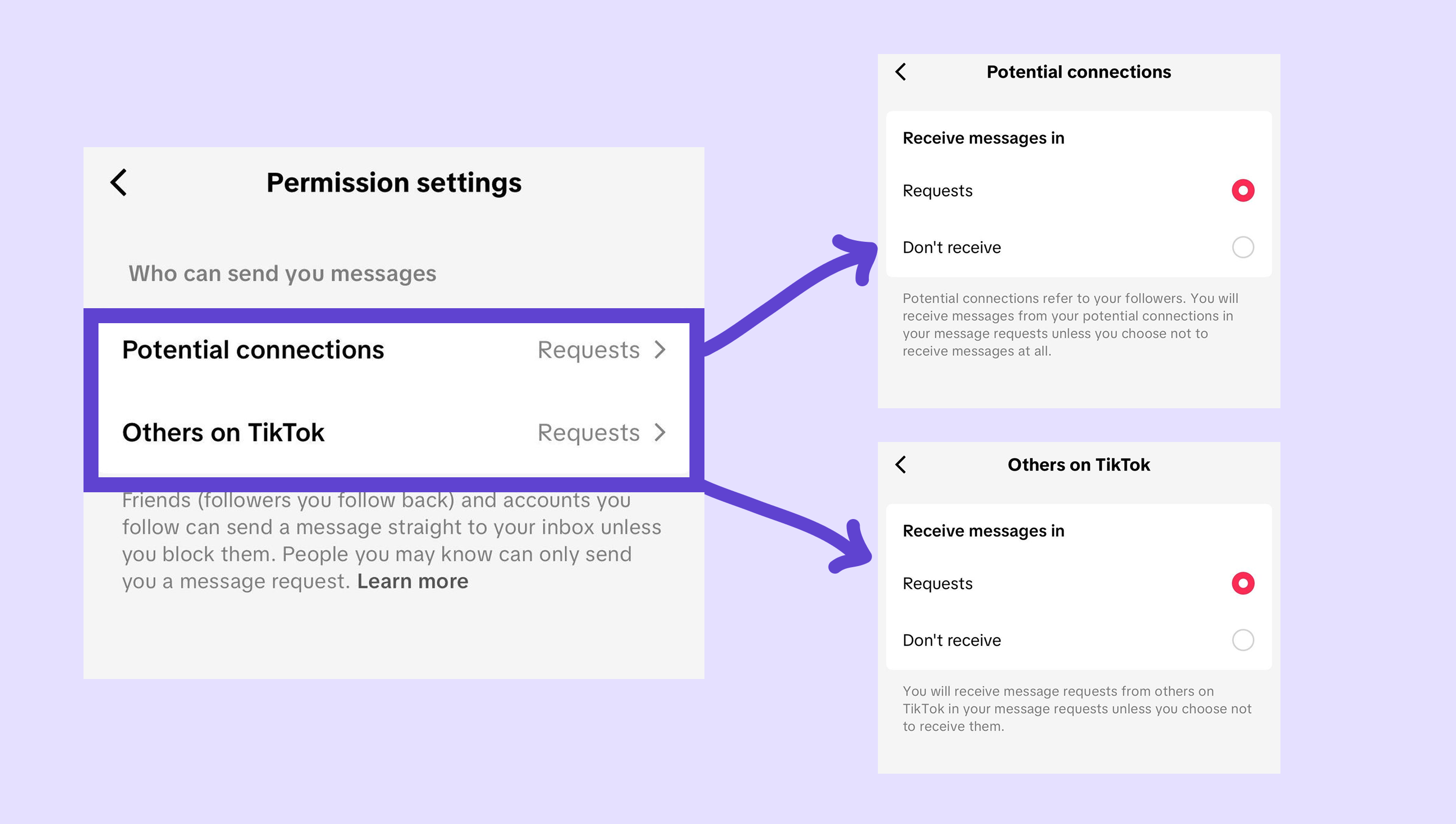
Task: Click the Permission settings title
Action: point(394,183)
